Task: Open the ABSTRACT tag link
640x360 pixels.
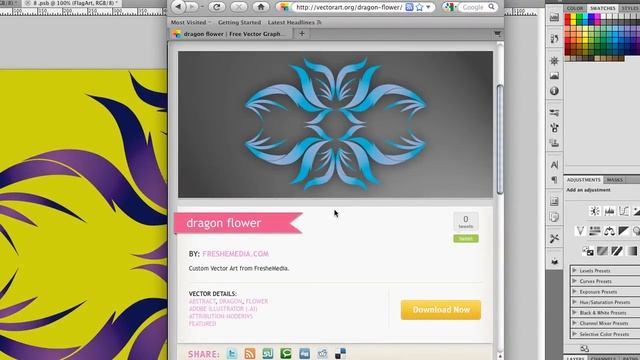Action: coord(202,301)
